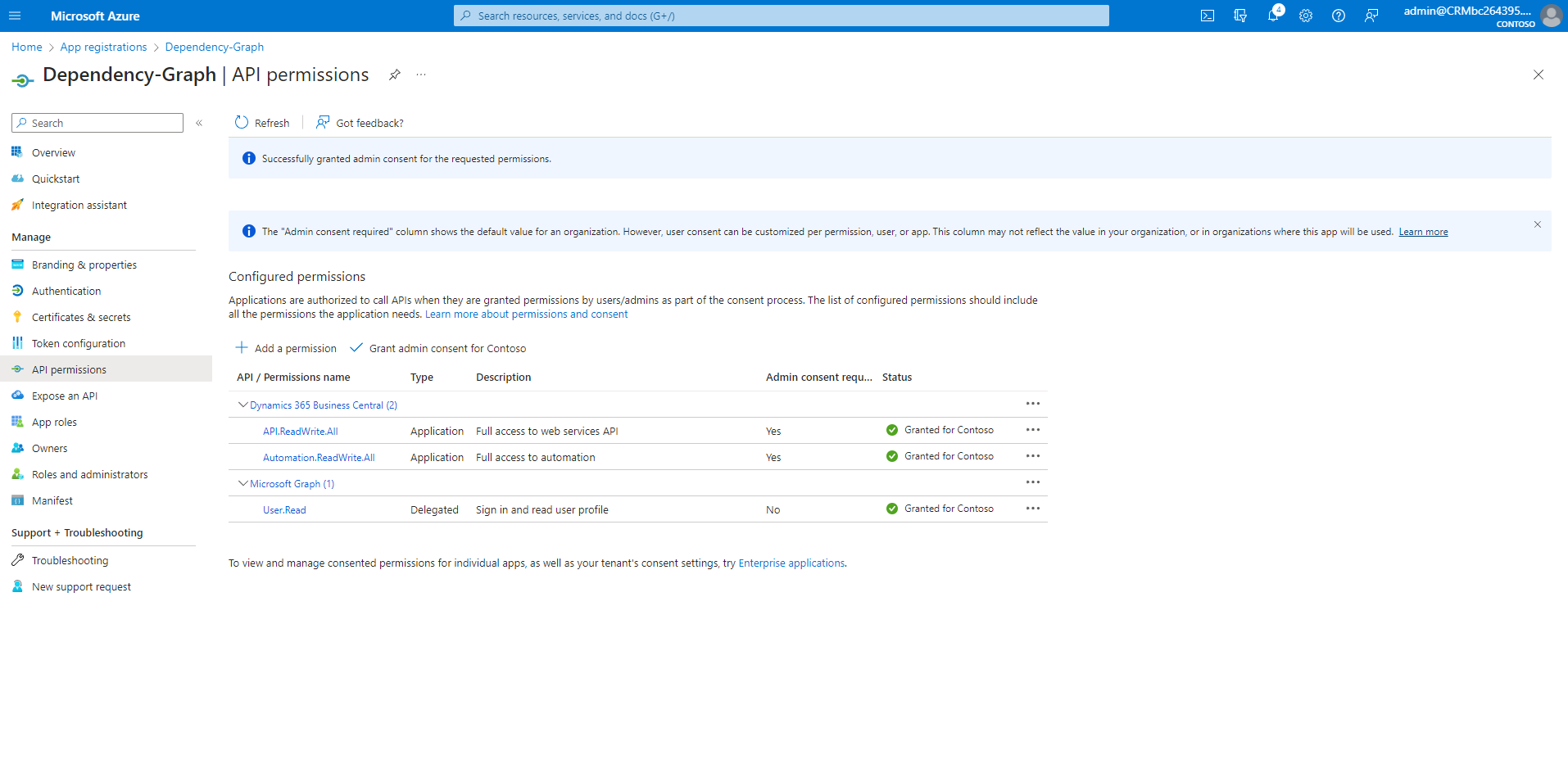The height and width of the screenshot is (760, 1568).
Task: Click the Description column header
Action: coord(504,378)
